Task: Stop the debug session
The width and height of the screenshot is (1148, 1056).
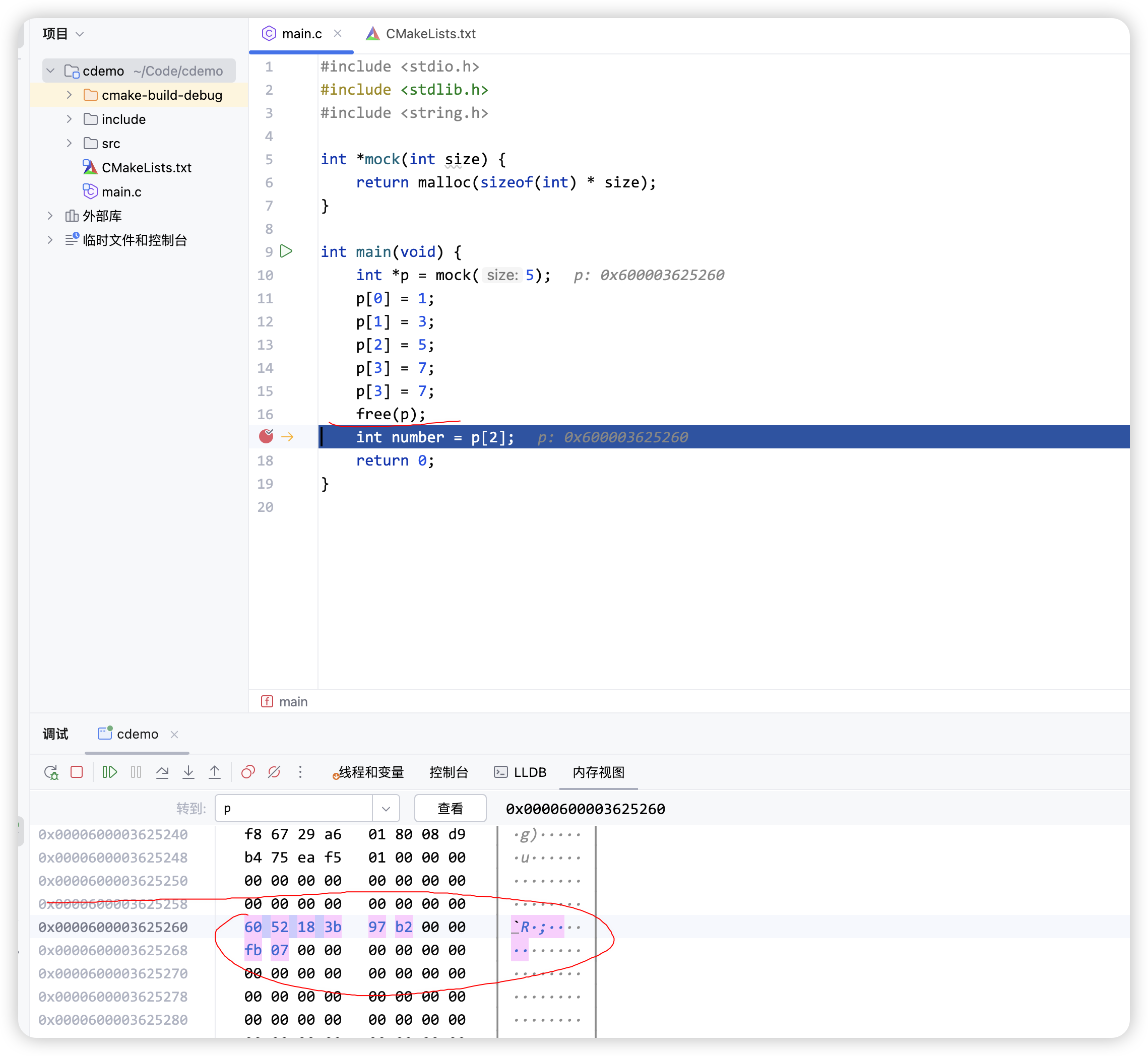Action: click(77, 772)
